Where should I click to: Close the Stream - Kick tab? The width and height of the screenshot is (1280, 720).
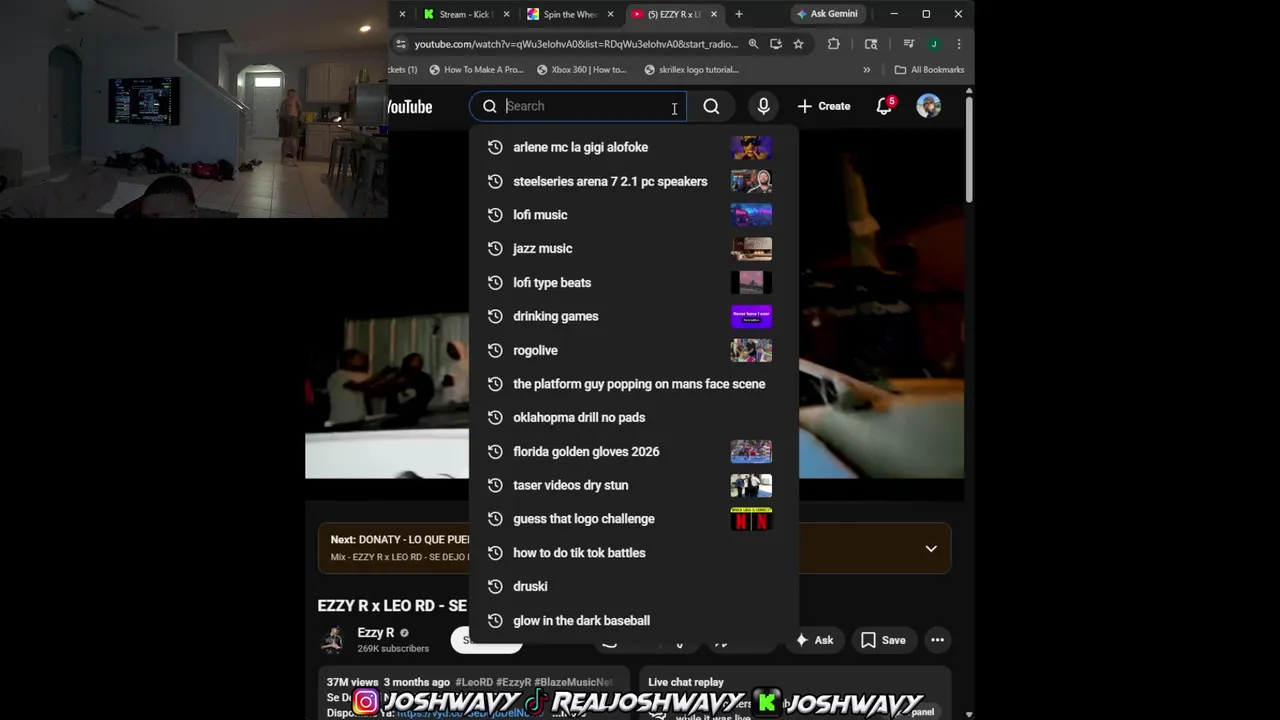point(506,14)
